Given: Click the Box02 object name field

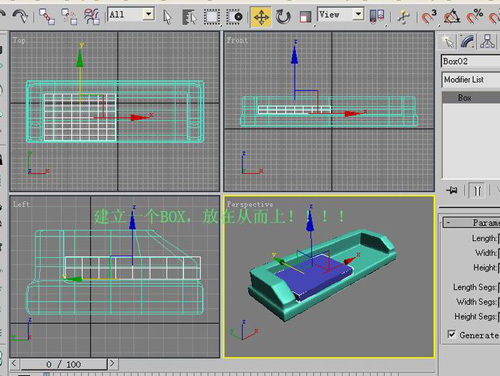Looking at the screenshot, I should 470,61.
